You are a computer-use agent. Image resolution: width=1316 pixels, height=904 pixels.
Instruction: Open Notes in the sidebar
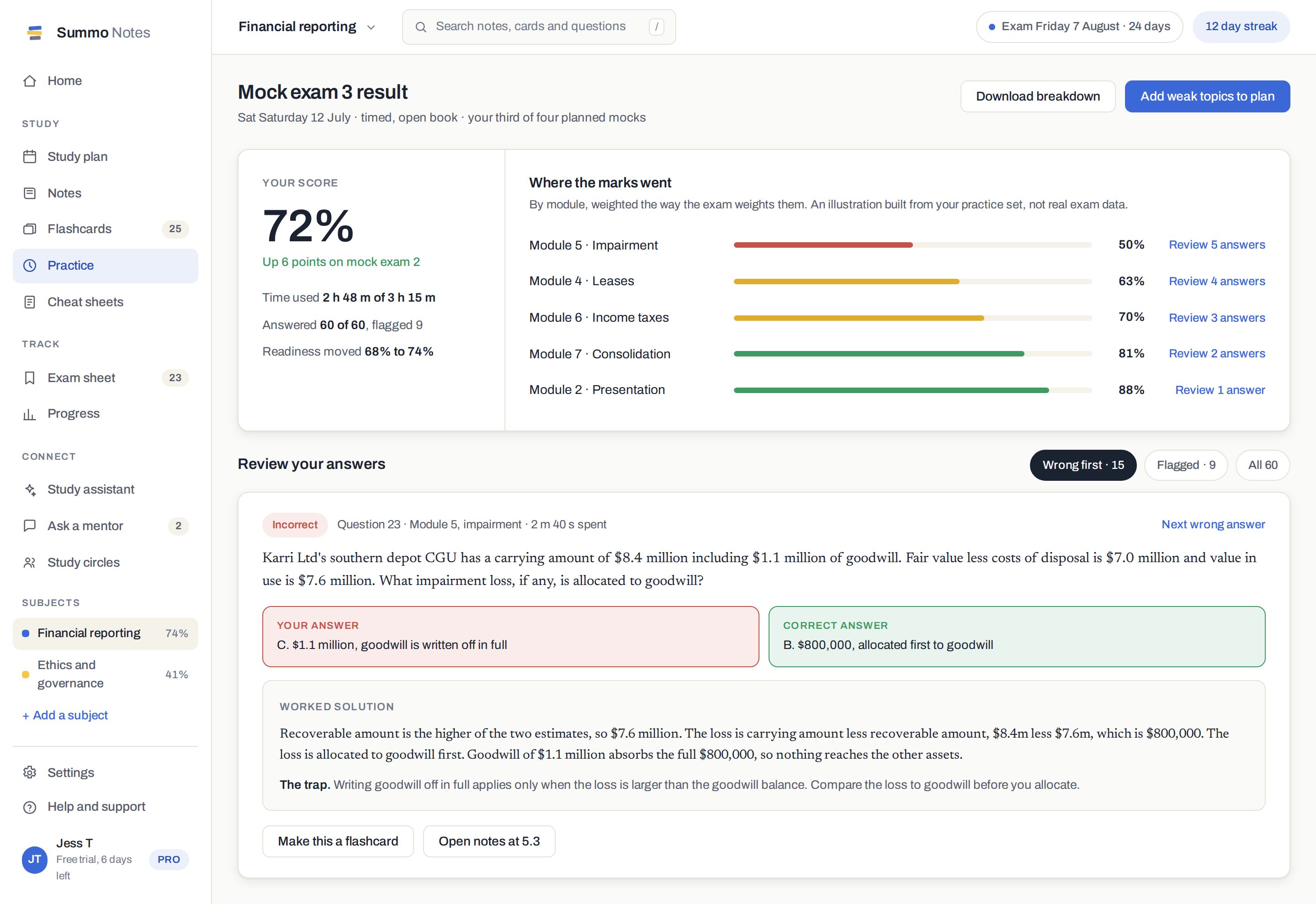click(105, 193)
